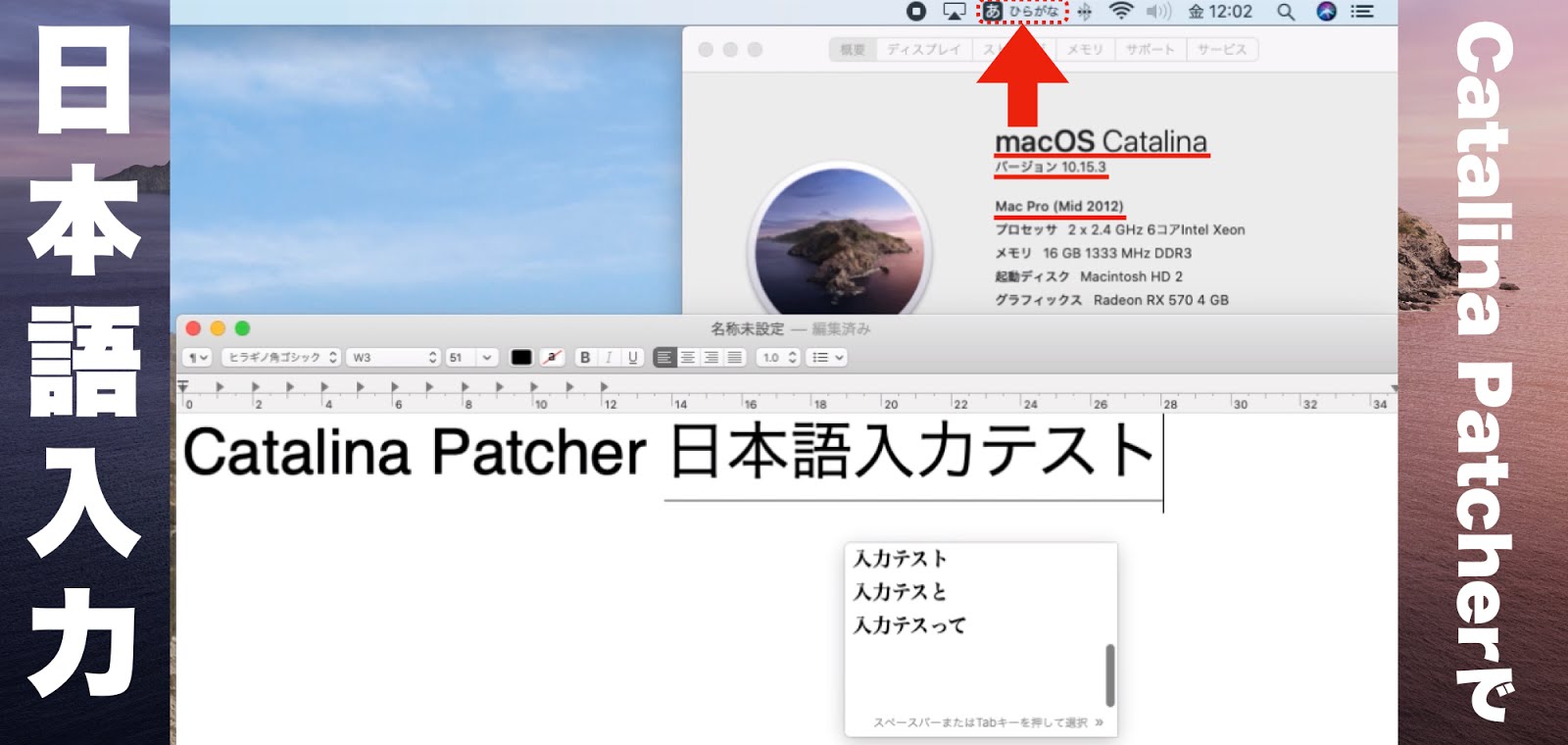The width and height of the screenshot is (1568, 745).
Task: Click the word Catalina in the document
Action: click(x=297, y=452)
